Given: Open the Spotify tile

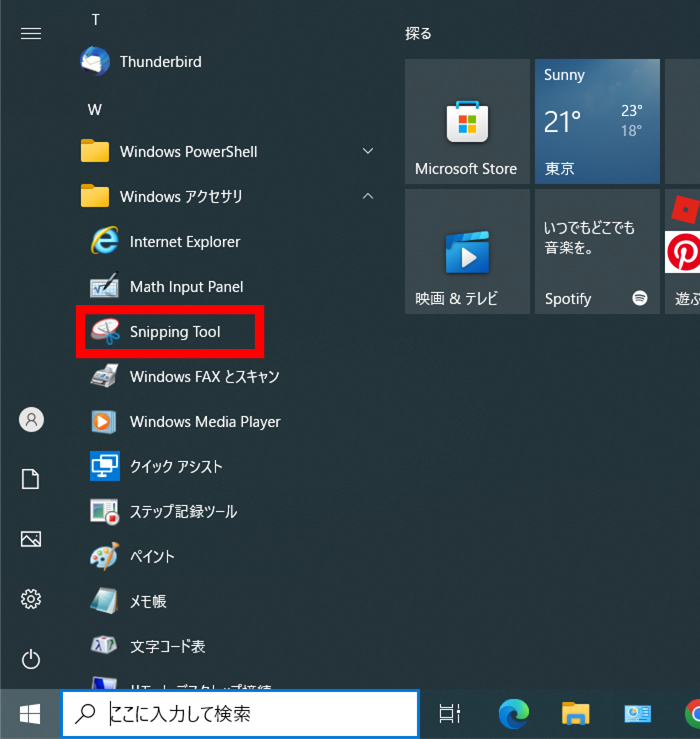Looking at the screenshot, I should (597, 251).
